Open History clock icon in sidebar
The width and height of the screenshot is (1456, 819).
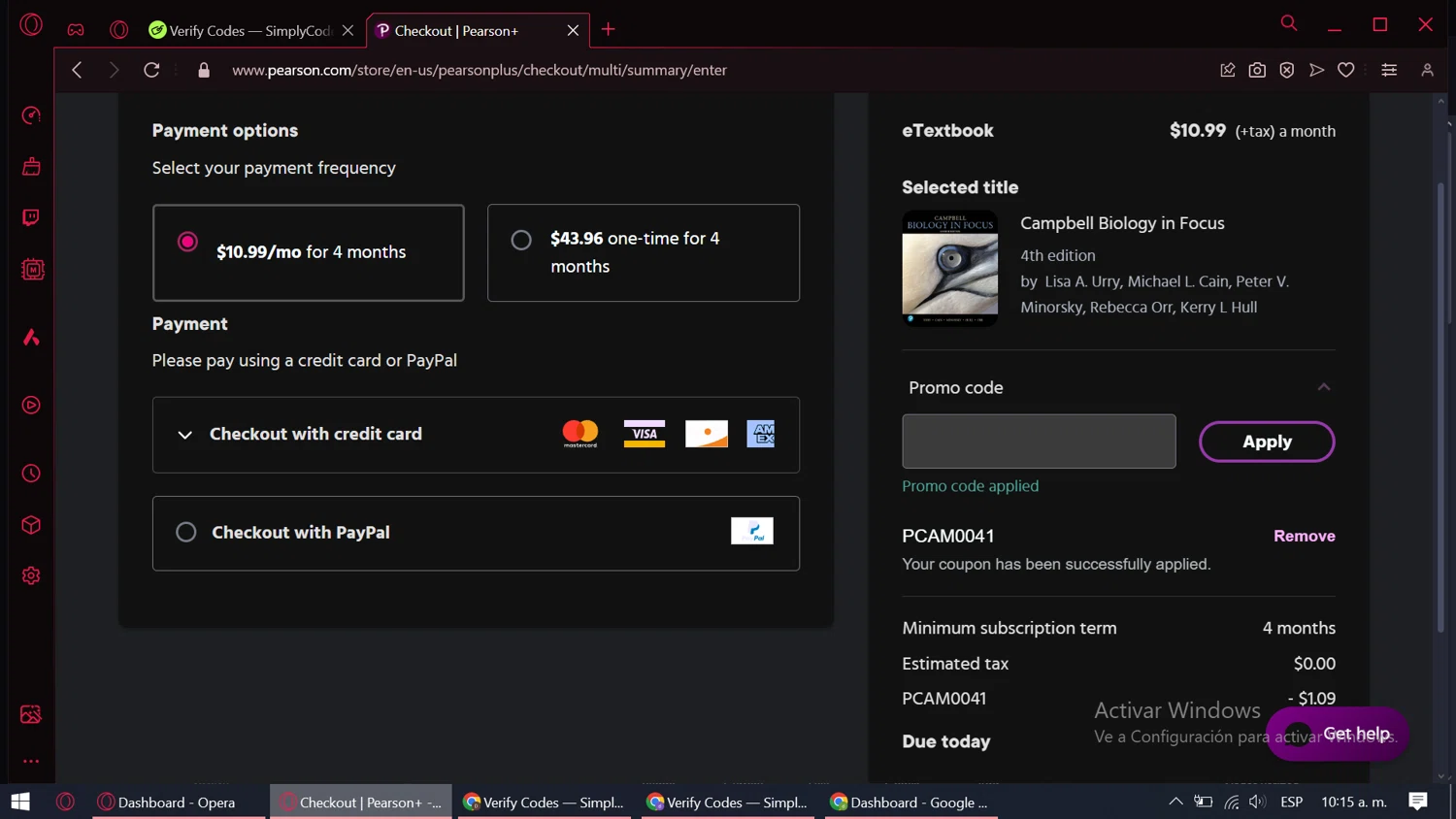[x=31, y=474]
